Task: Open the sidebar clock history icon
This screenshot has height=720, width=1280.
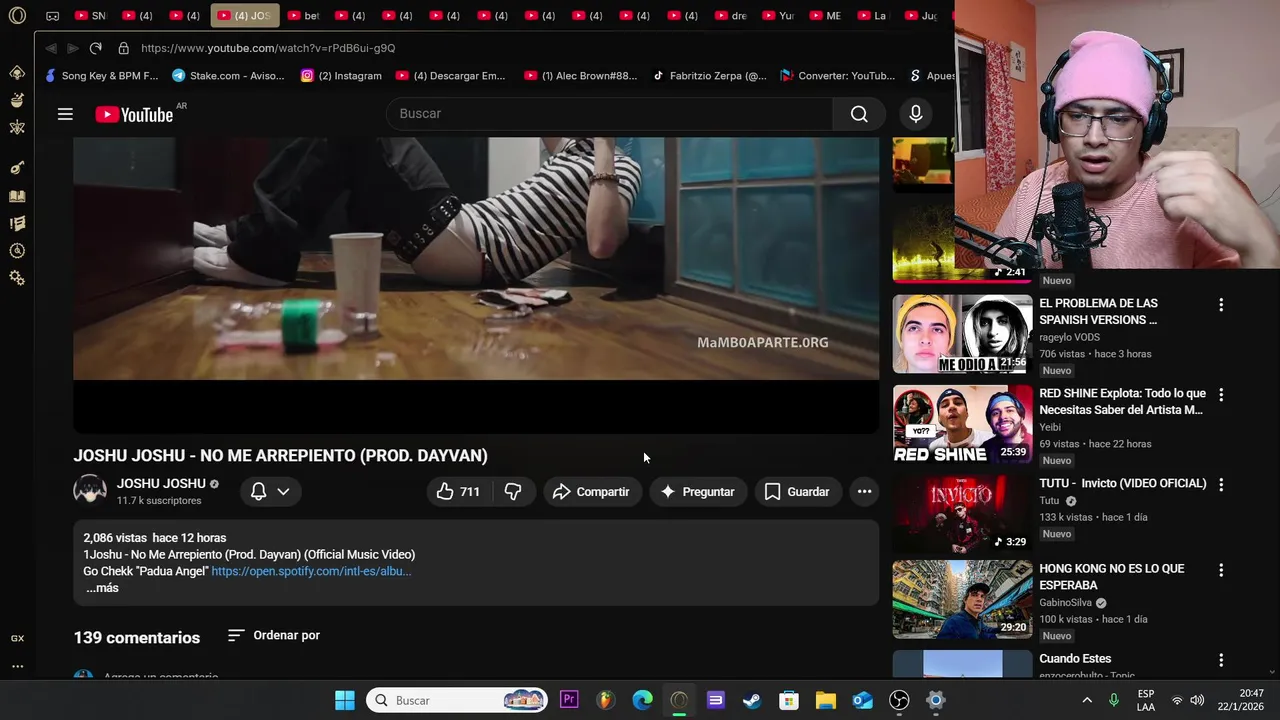Action: [17, 251]
